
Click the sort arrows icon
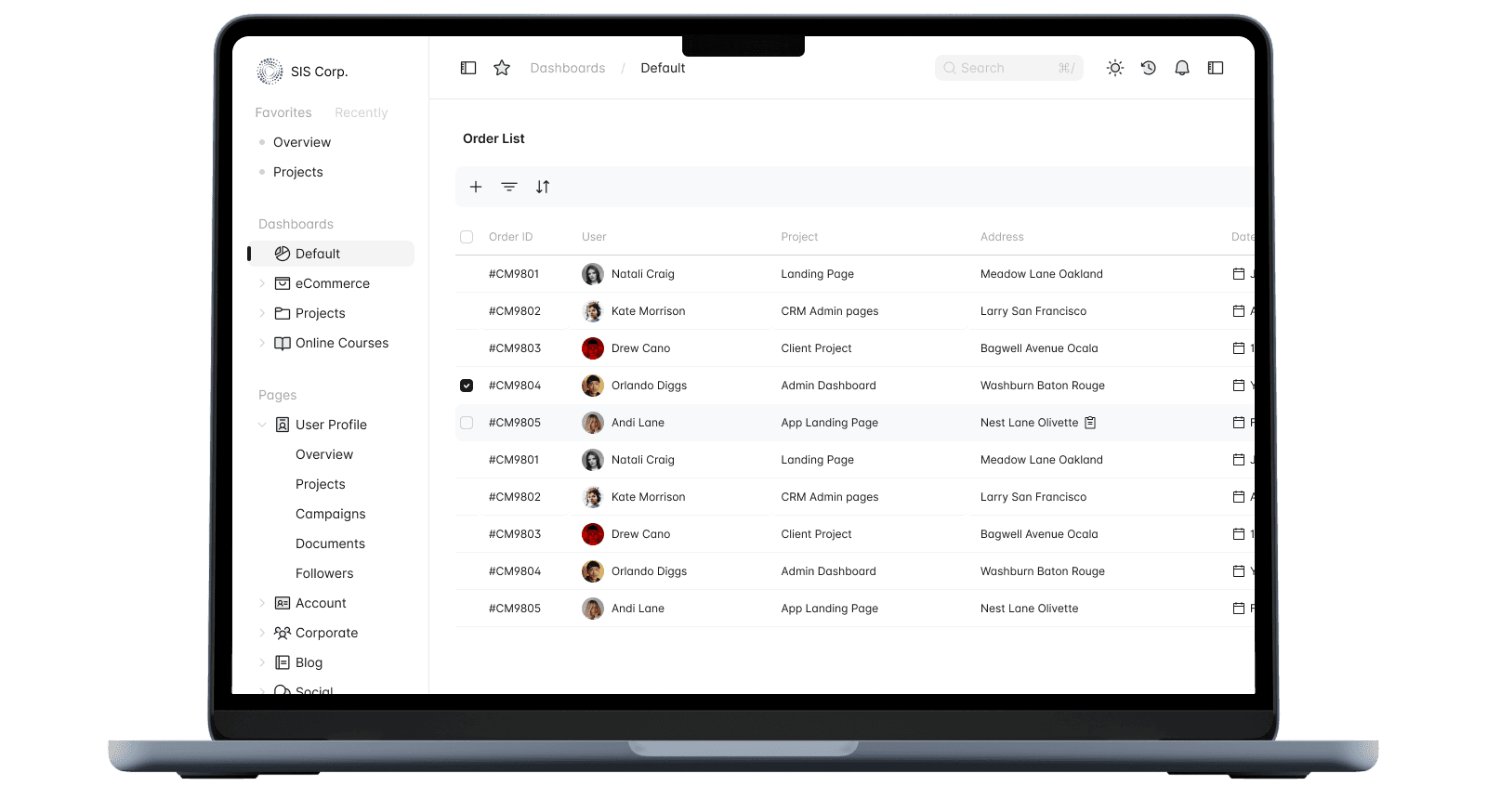(543, 187)
